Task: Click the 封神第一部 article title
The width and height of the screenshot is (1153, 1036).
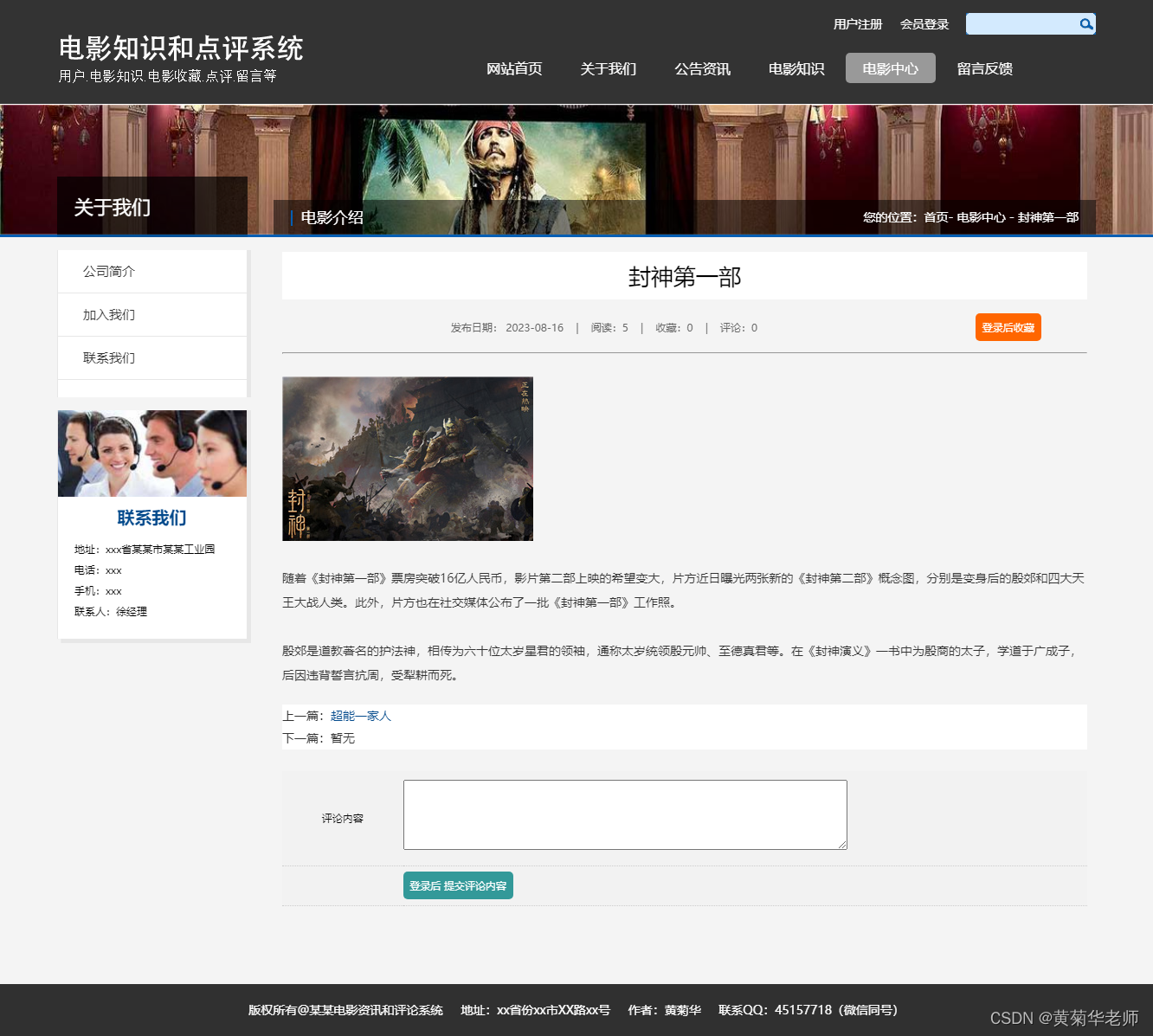Action: [x=685, y=277]
